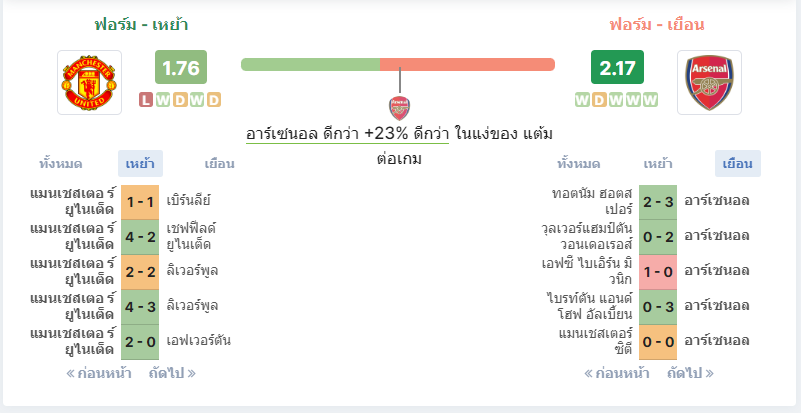The height and width of the screenshot is (413, 801).
Task: Click the small Arsenal marker under comparison bar
Action: tap(399, 108)
